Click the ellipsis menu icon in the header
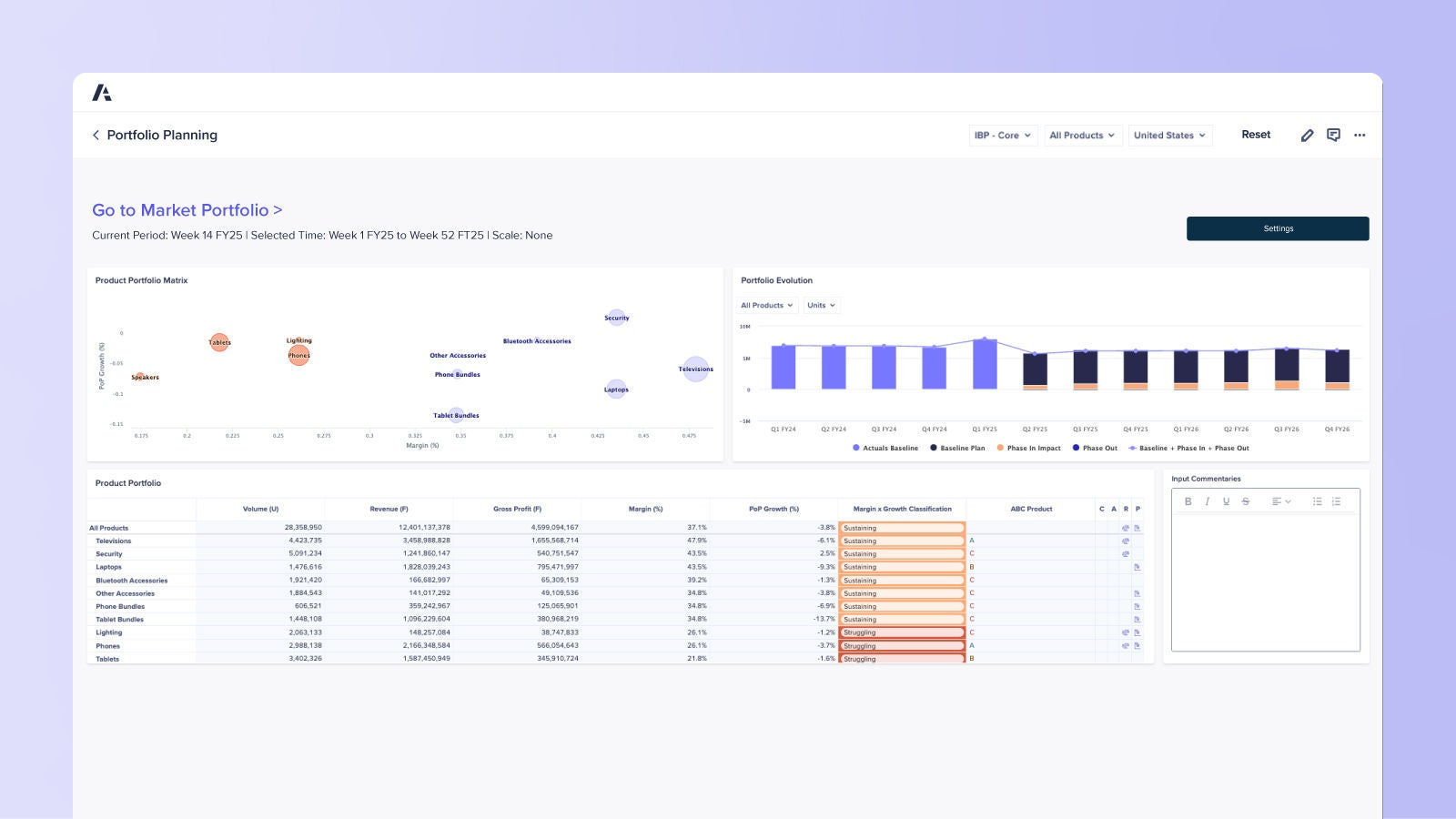1456x819 pixels. coord(1360,135)
